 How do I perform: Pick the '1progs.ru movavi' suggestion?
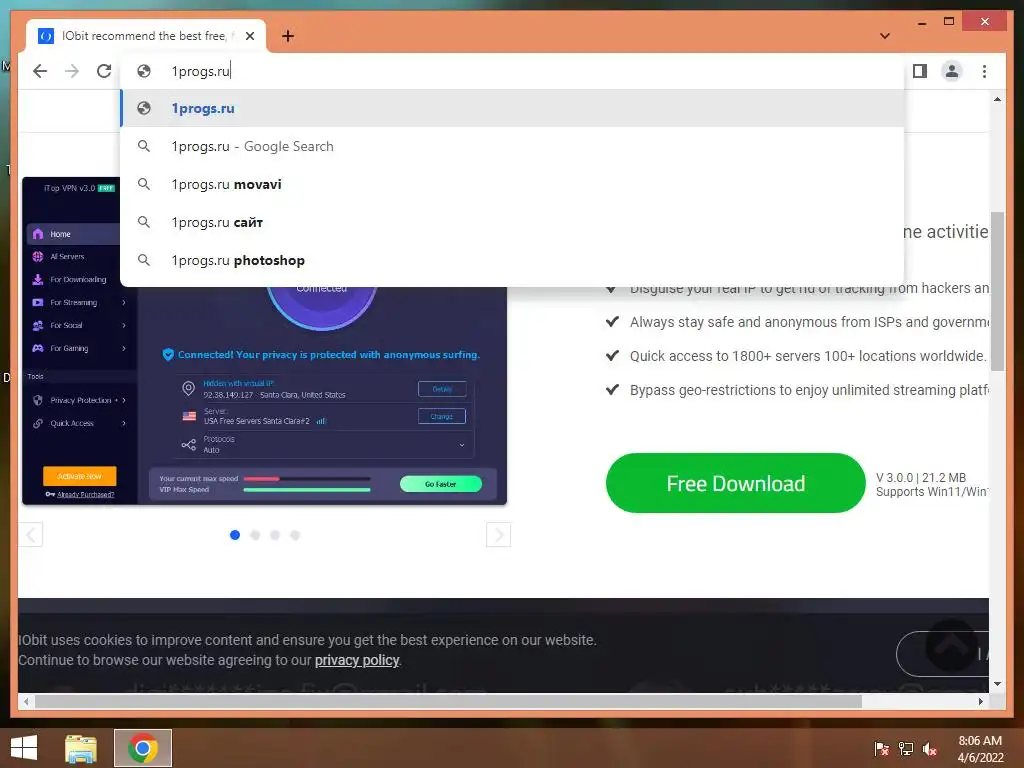[512, 184]
